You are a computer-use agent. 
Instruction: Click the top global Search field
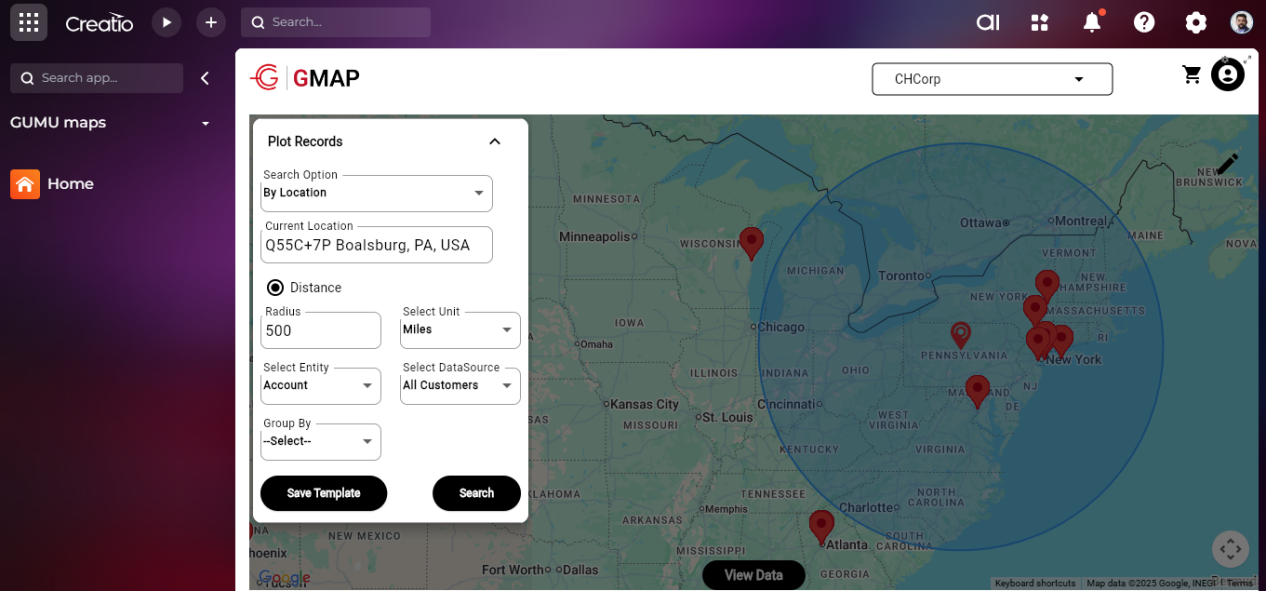tap(336, 22)
